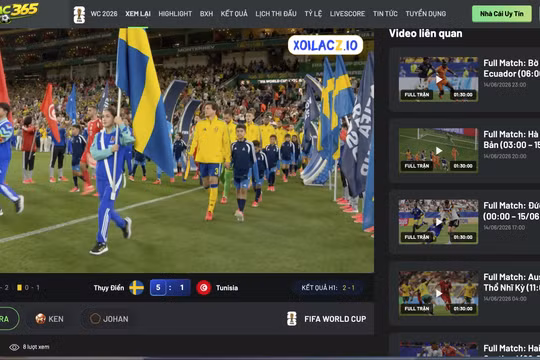Click the site logo with soccer ball
540x360 pixels.
tap(19, 13)
